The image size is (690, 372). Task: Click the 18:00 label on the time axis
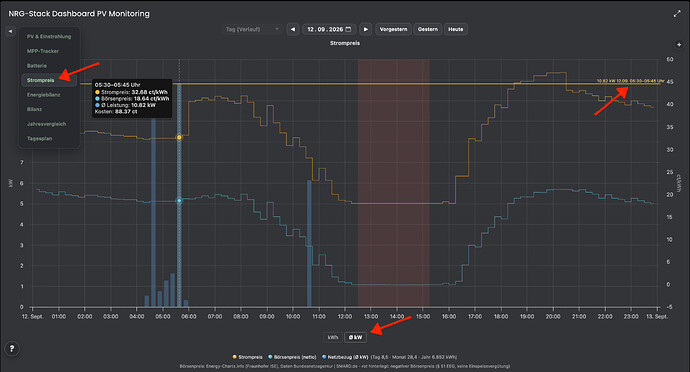[501, 317]
